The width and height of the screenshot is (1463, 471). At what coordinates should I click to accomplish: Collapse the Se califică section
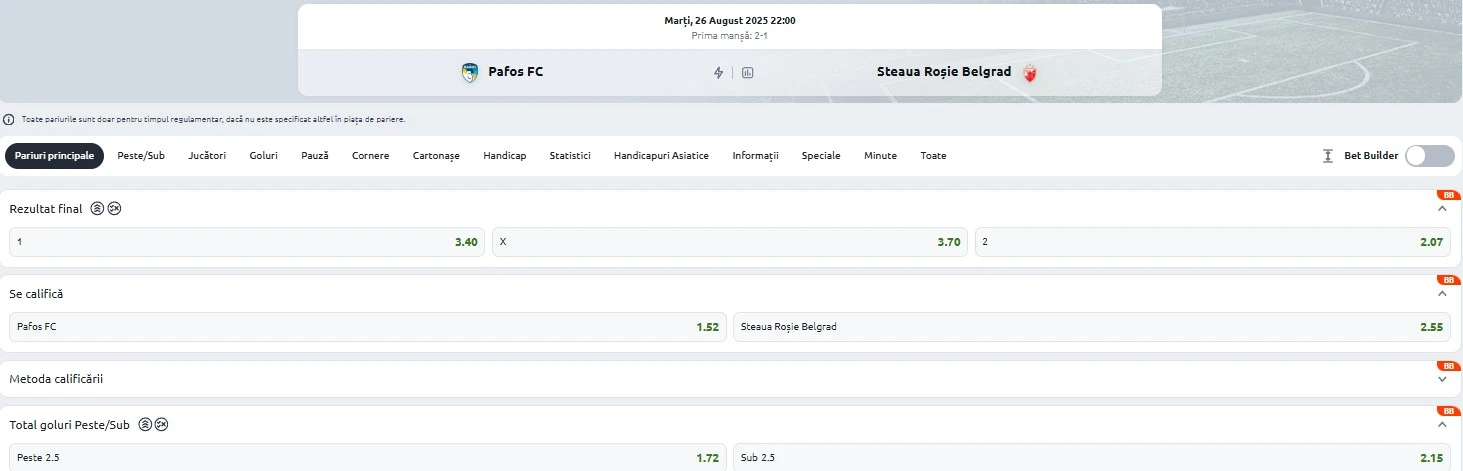coord(1442,294)
